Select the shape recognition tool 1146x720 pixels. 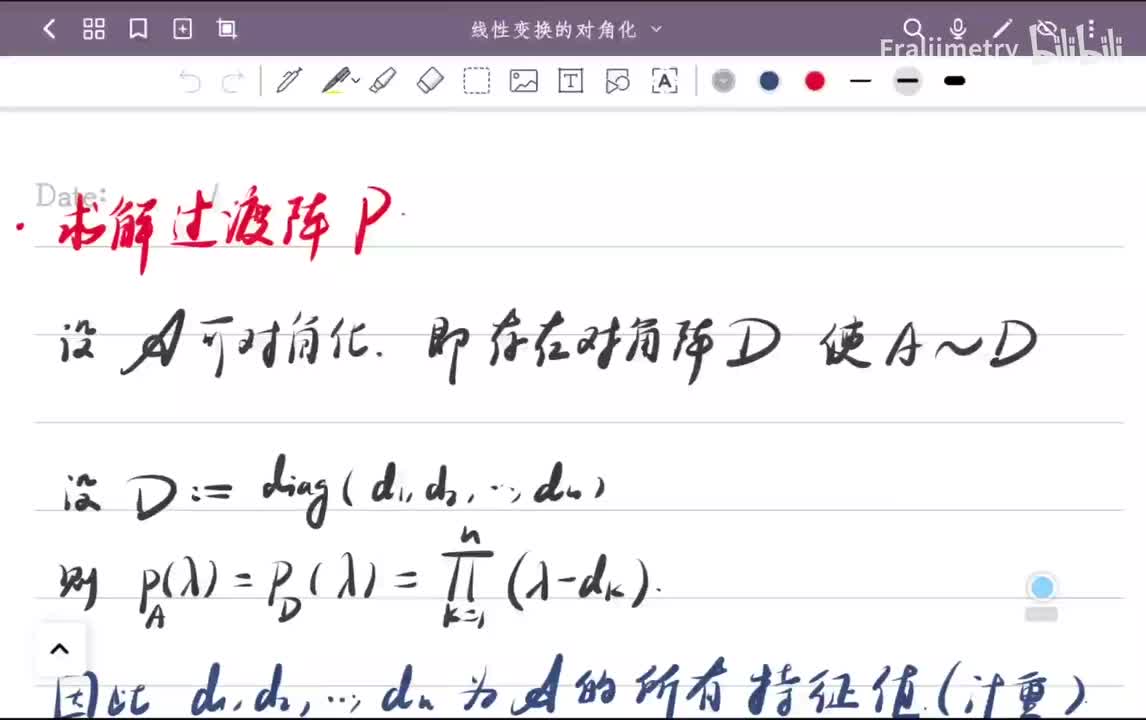[618, 80]
